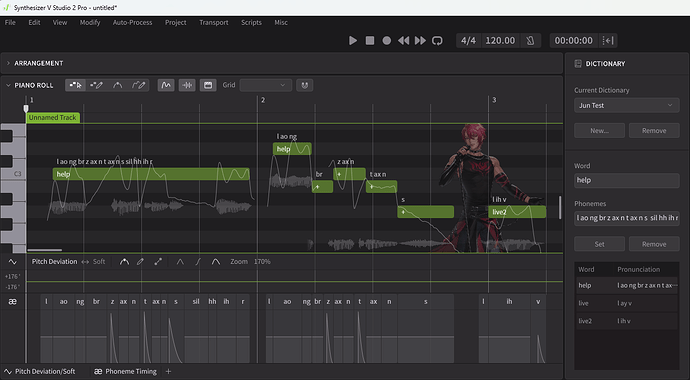Screen dimensions: 690x380
Task: Click the Record button in transport
Action: point(386,40)
